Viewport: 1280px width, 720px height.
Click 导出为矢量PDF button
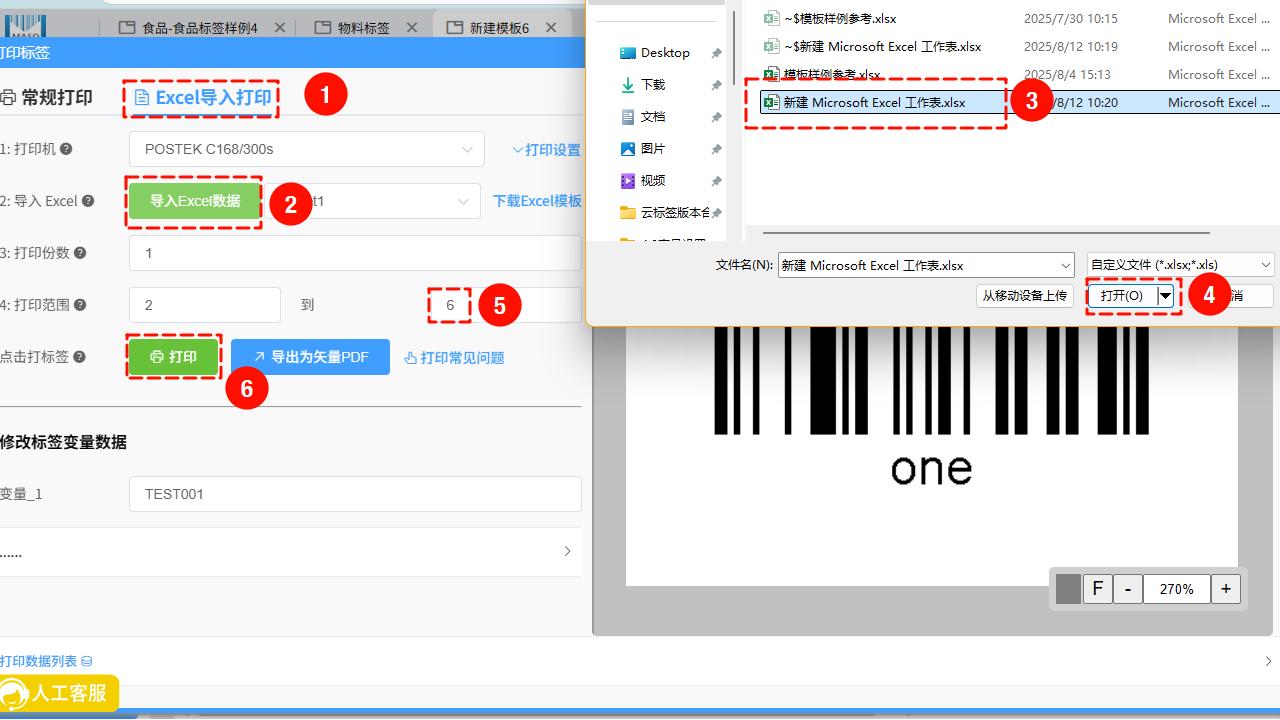[x=310, y=357]
